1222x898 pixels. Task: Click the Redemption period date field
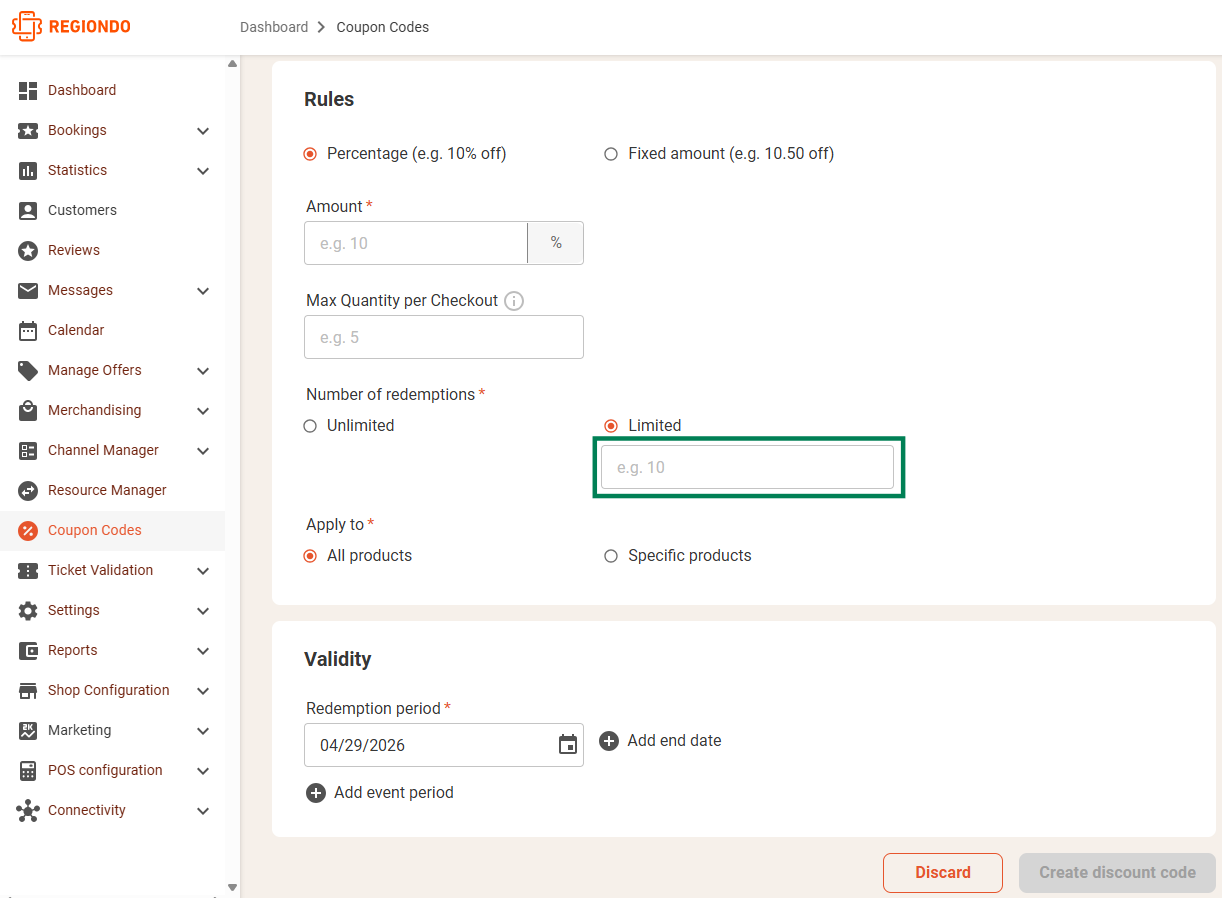coord(444,745)
